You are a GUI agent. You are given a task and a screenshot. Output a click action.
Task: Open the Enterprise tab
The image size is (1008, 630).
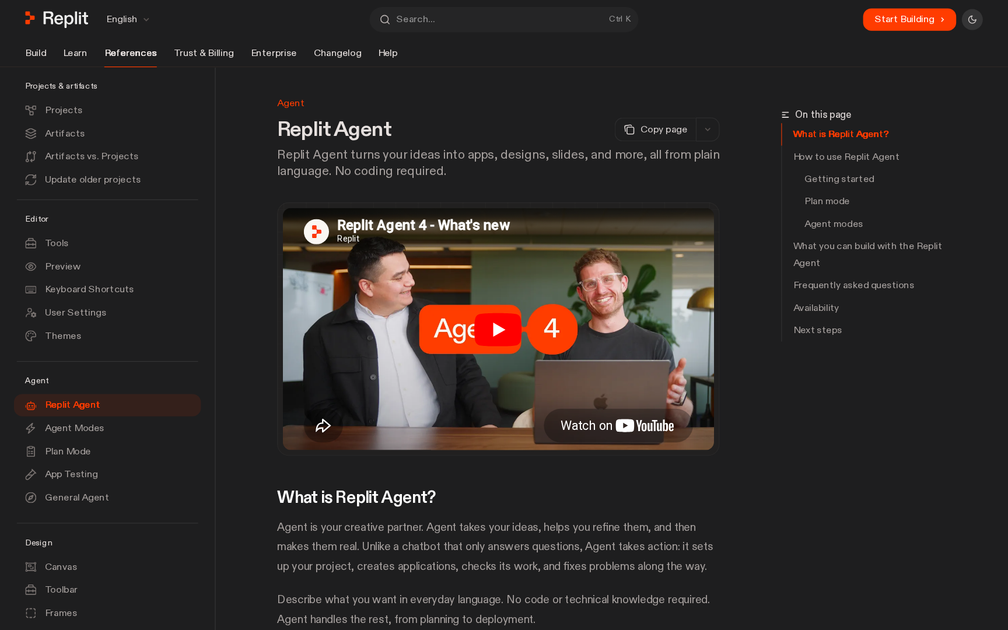pos(274,53)
